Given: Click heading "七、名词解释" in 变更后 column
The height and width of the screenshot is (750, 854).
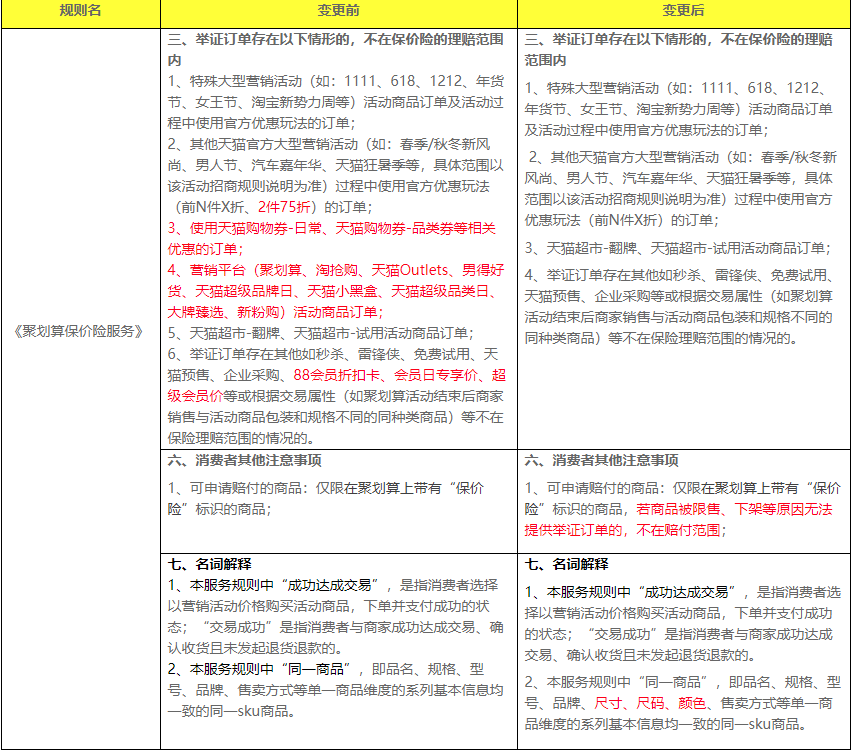Looking at the screenshot, I should [566, 564].
